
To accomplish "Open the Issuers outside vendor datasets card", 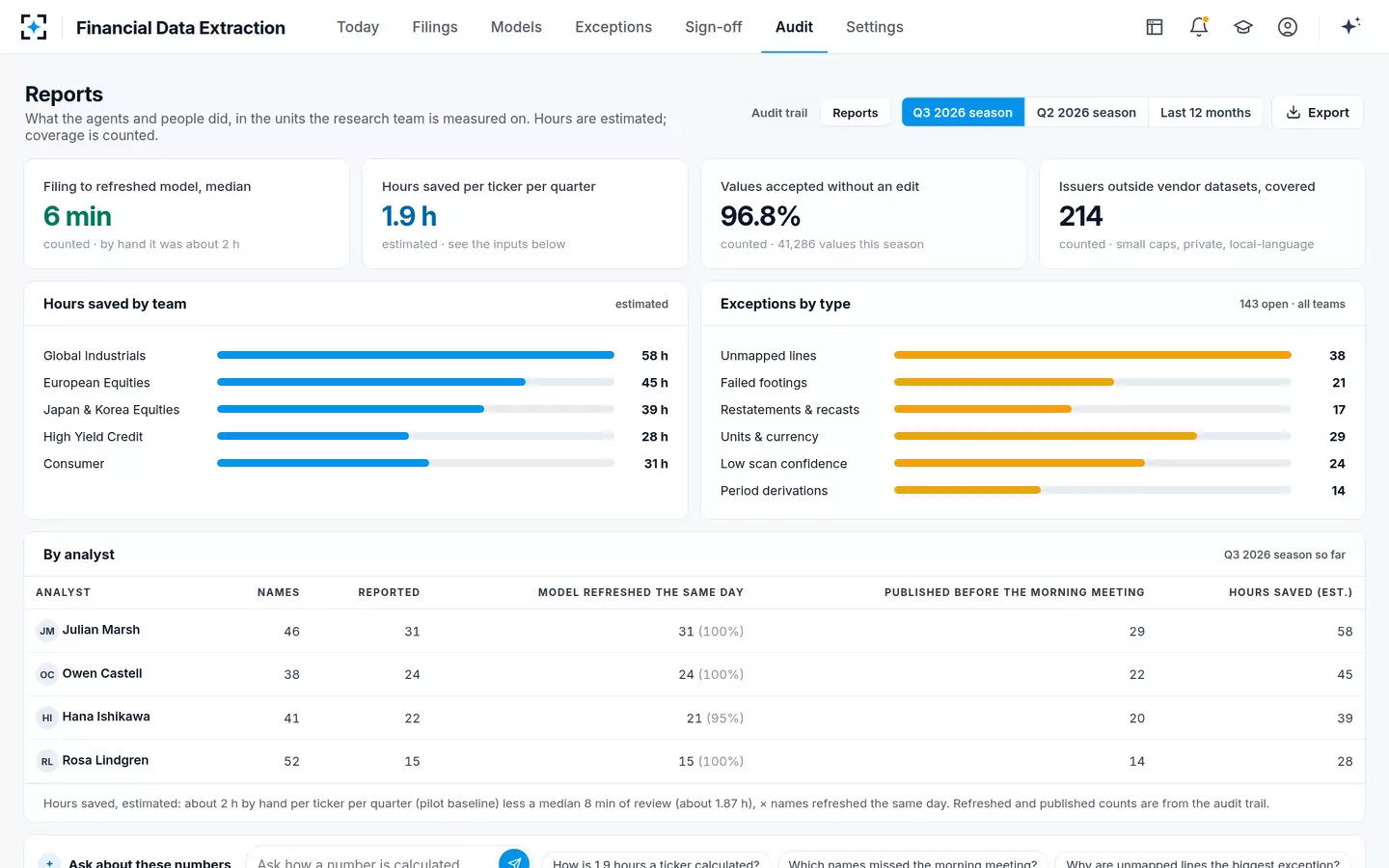I will tap(1202, 214).
